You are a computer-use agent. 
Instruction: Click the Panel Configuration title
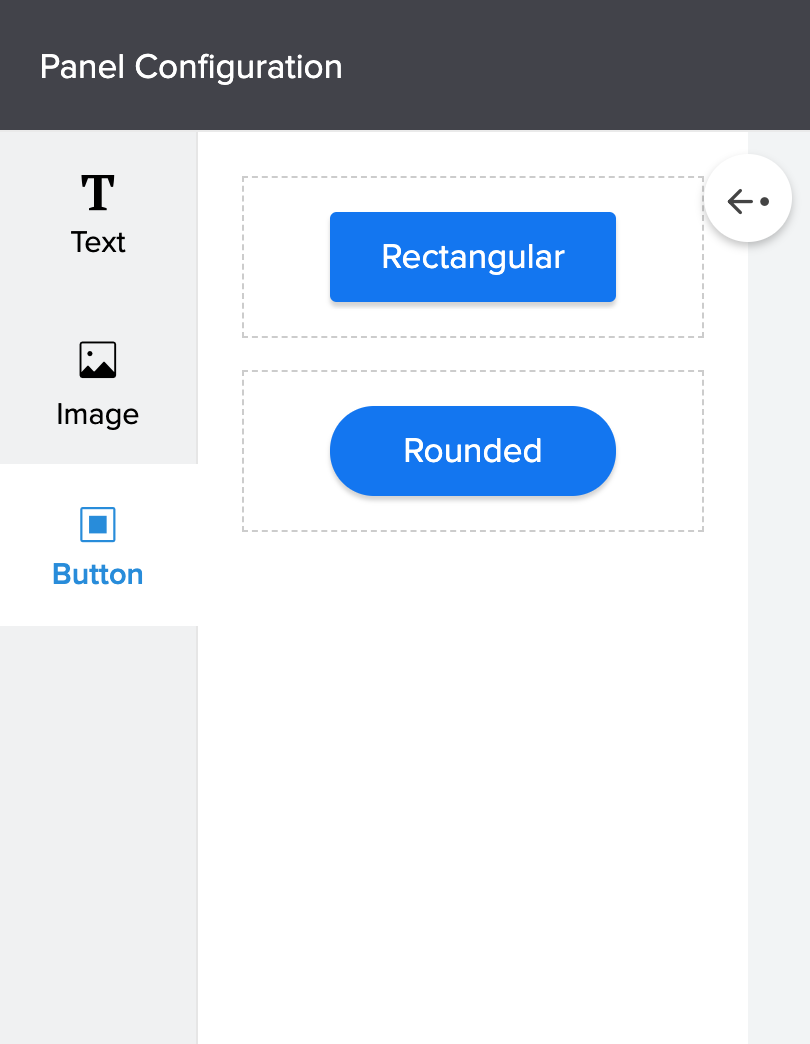pyautogui.click(x=191, y=67)
